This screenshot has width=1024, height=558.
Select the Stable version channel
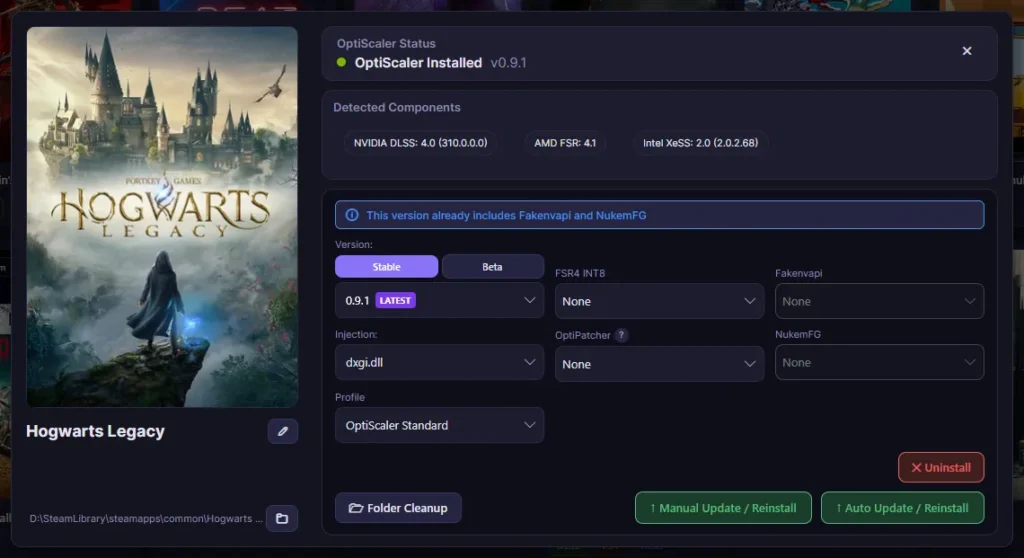387,267
